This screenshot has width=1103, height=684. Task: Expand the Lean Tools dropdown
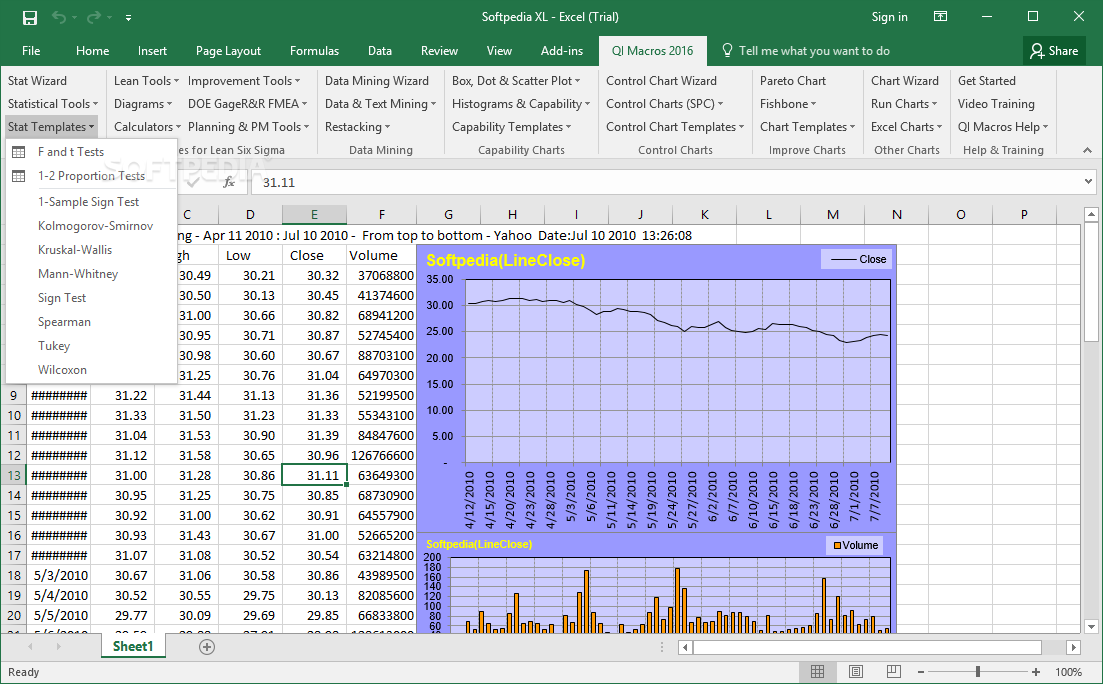[x=146, y=81]
